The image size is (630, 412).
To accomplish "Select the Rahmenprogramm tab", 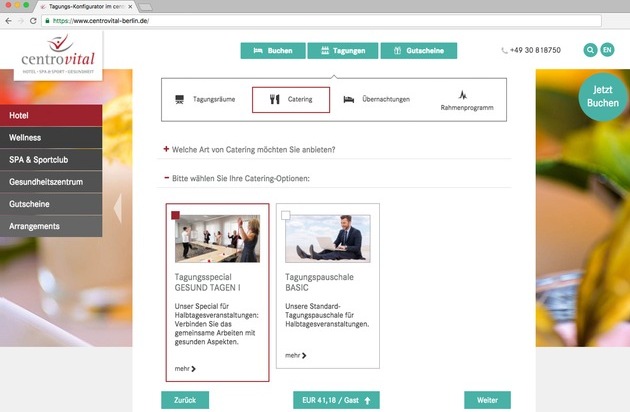I will (467, 100).
